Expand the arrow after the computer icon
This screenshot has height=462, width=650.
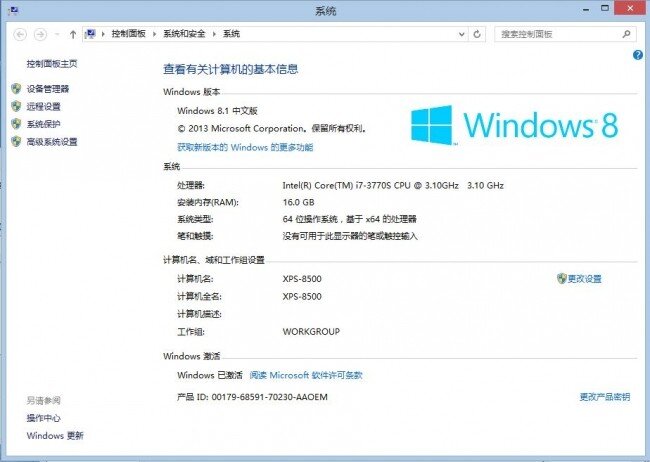[x=103, y=34]
